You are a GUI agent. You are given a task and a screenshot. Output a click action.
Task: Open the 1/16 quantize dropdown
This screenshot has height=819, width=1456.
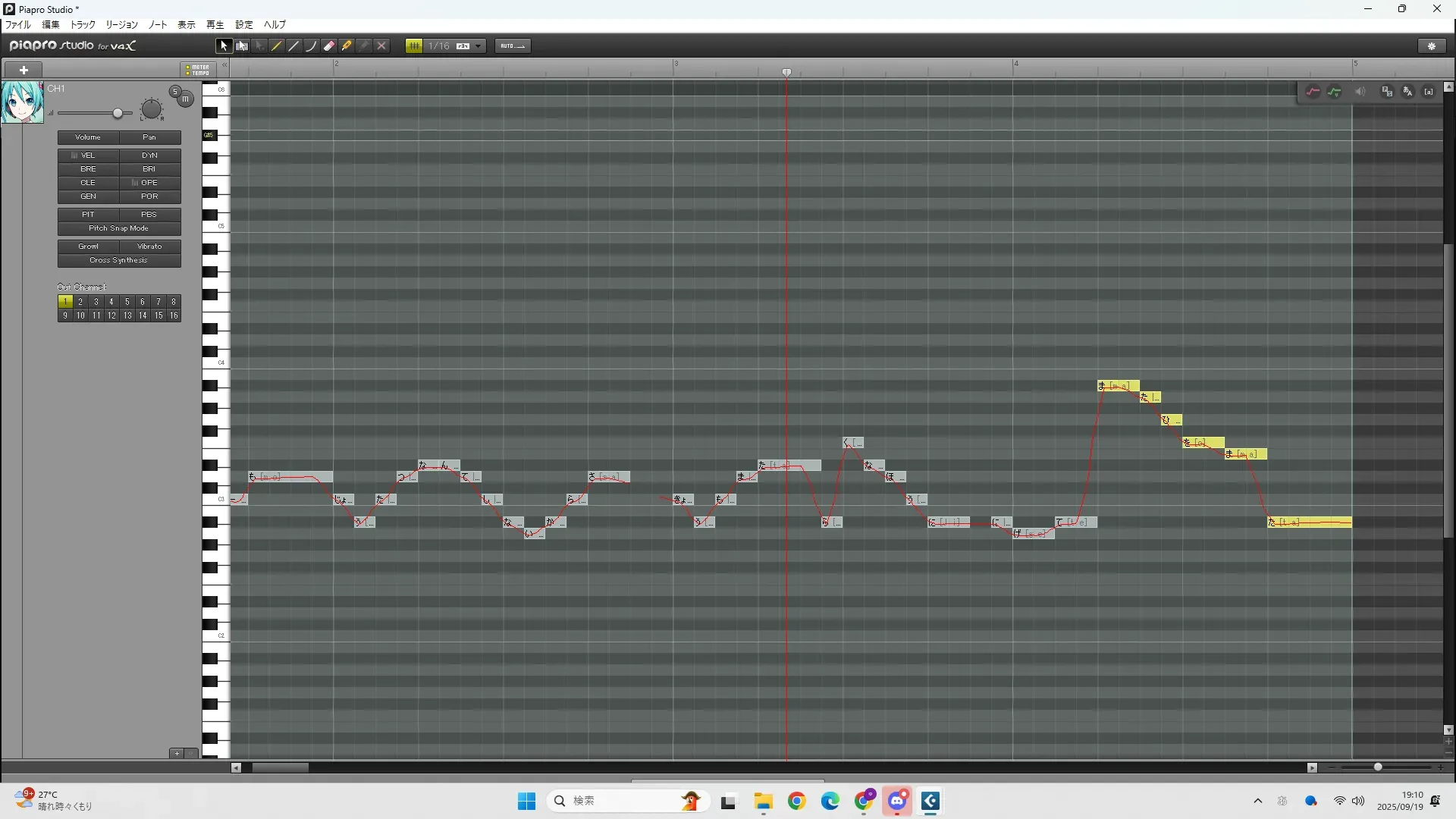click(478, 46)
